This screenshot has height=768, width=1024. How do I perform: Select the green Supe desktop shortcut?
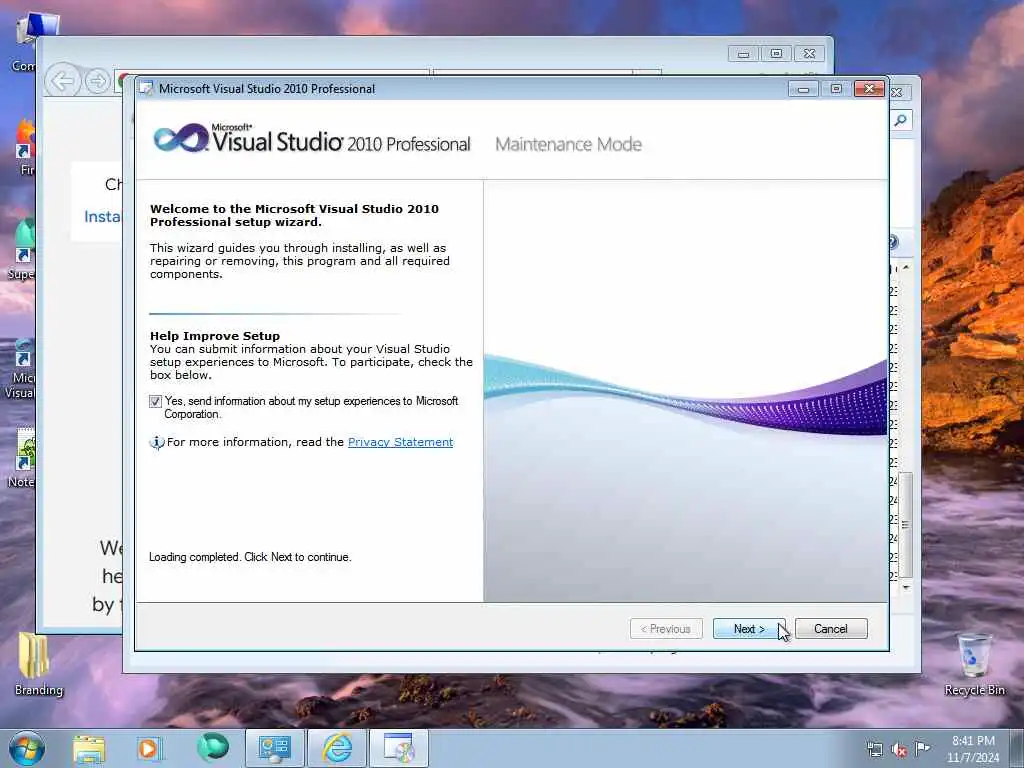pyautogui.click(x=21, y=249)
